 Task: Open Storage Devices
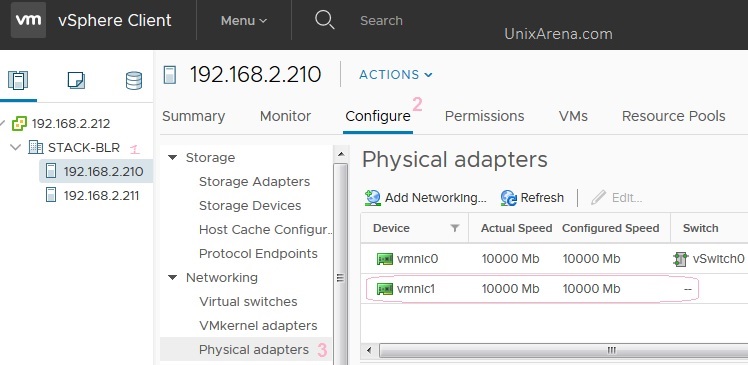click(250, 205)
